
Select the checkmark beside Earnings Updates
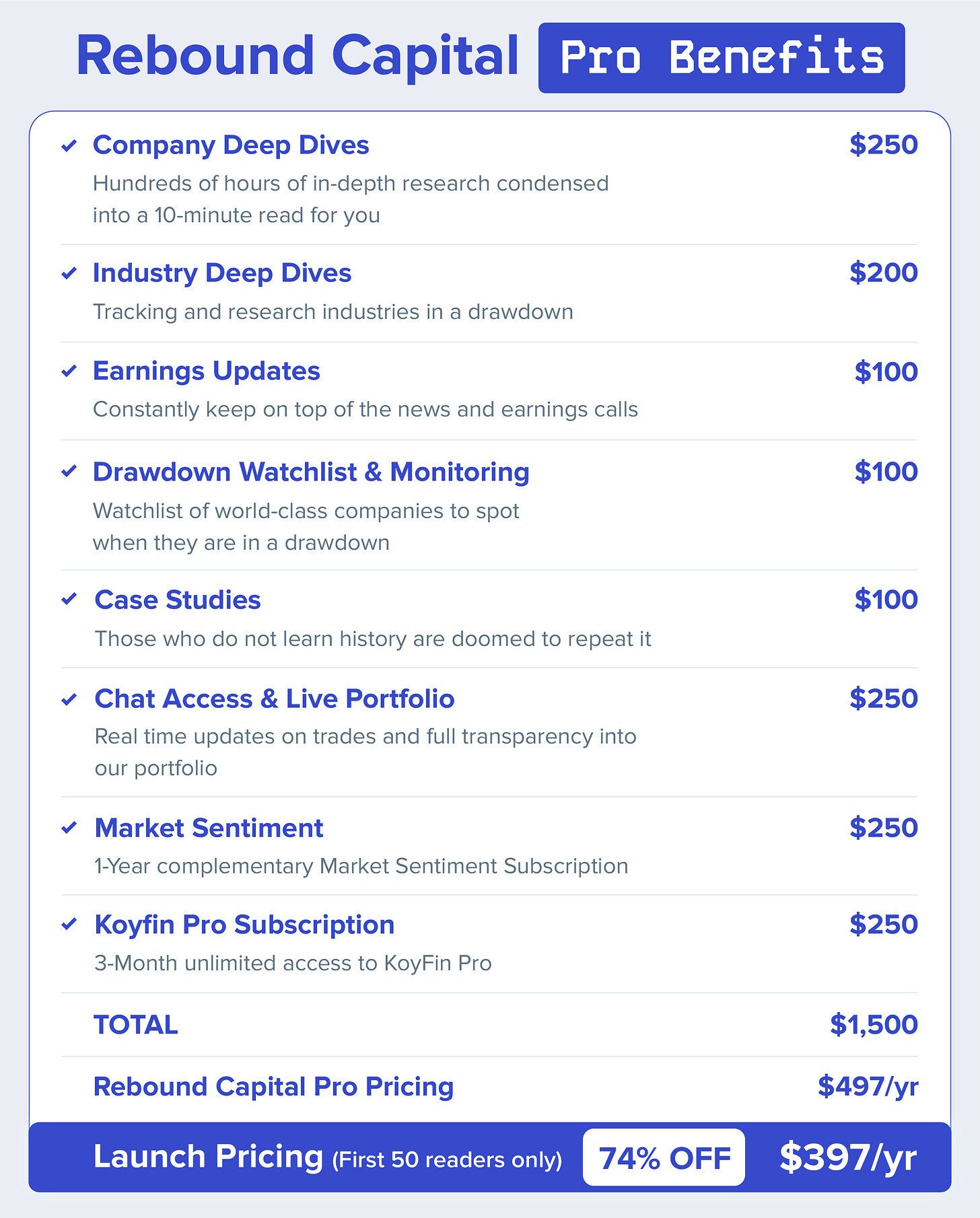point(69,371)
